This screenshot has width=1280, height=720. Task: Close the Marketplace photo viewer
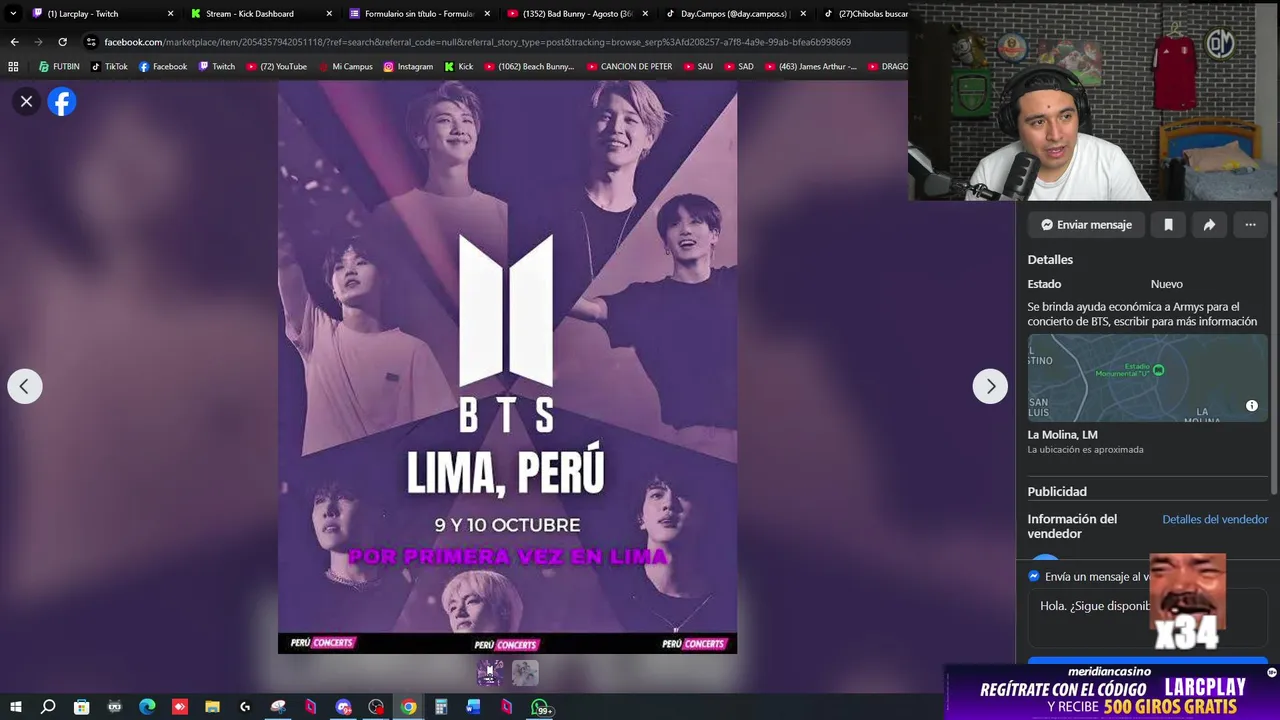point(27,101)
